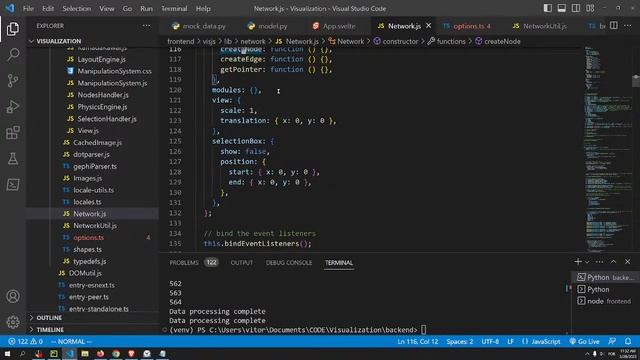Open notifications bell in status bar
Viewport: 640px width, 360px height.
[628, 341]
